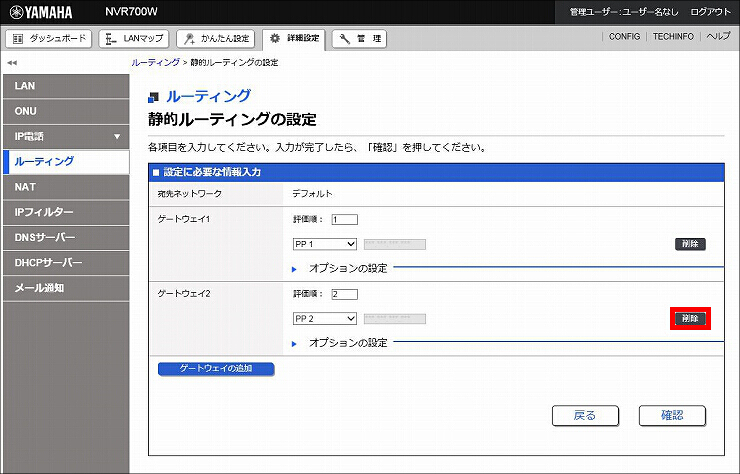
Task: Click the 管理ユーザー：ユーザー名なし text
Action: pos(624,12)
